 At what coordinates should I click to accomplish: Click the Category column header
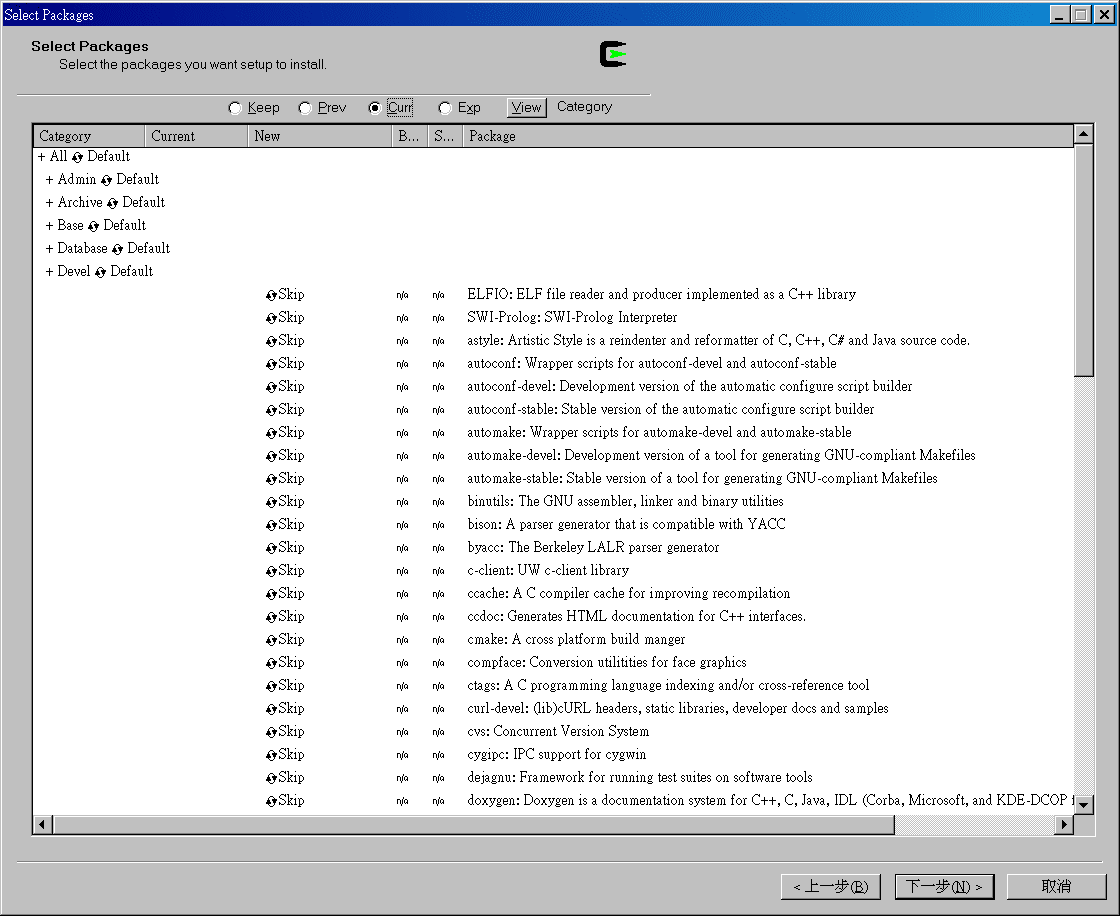(89, 136)
